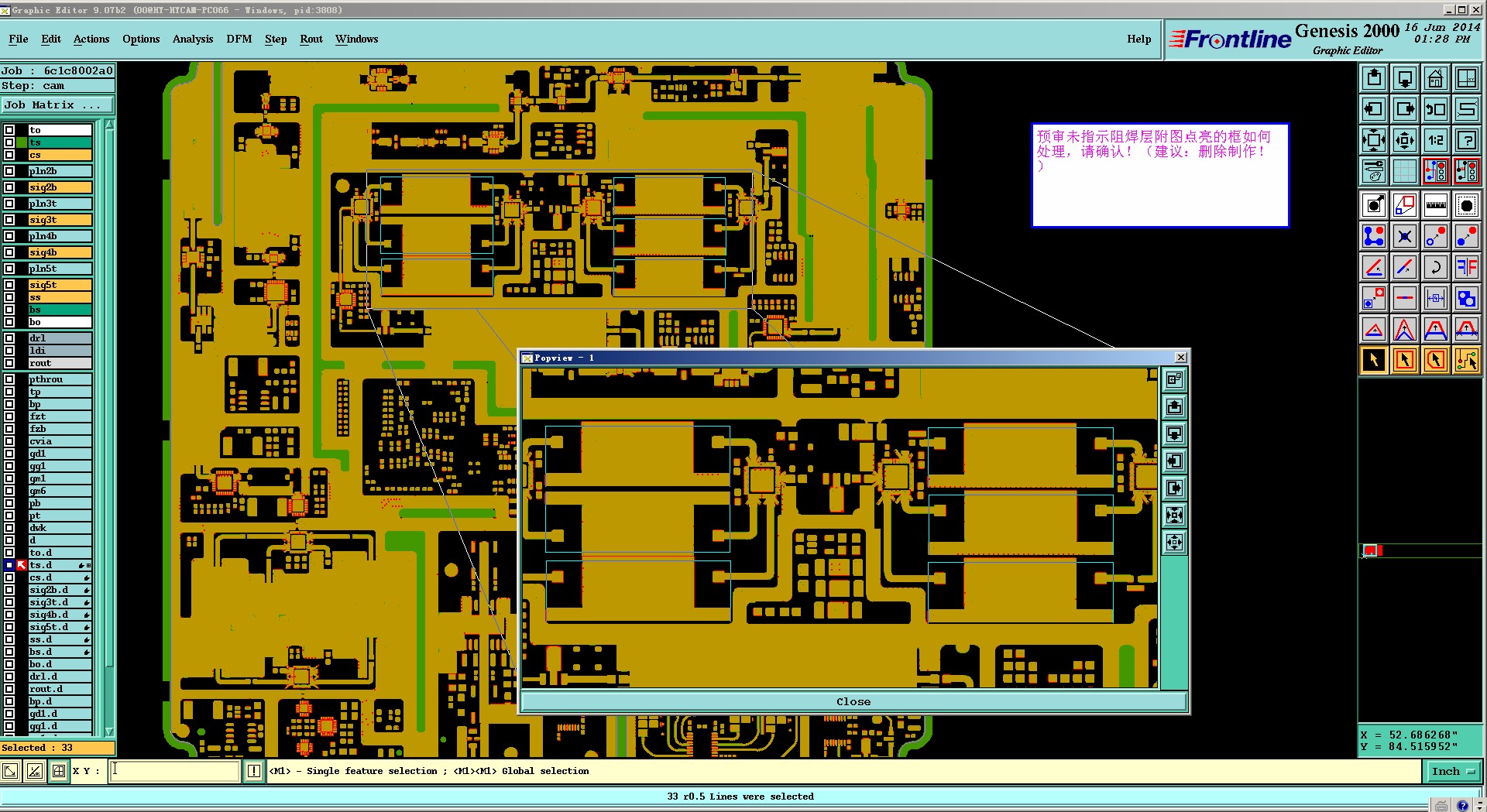The height and width of the screenshot is (812, 1487).
Task: Open the ruler measurement tool
Action: click(x=1435, y=205)
